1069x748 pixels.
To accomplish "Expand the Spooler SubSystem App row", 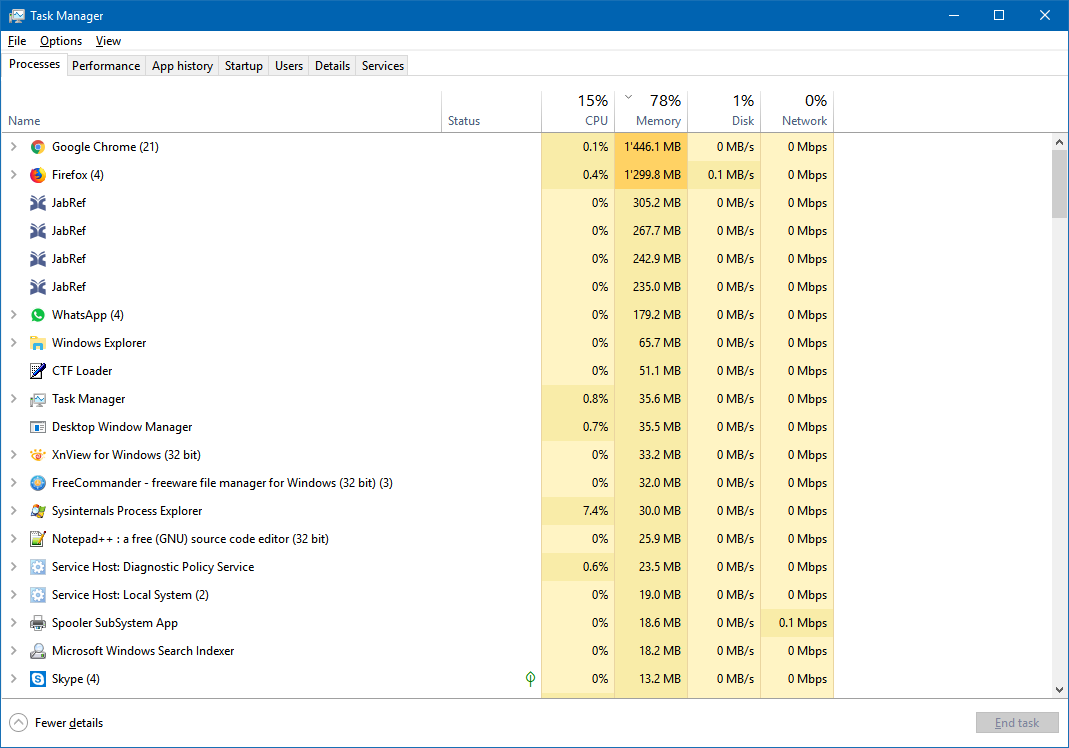I will pyautogui.click(x=14, y=623).
